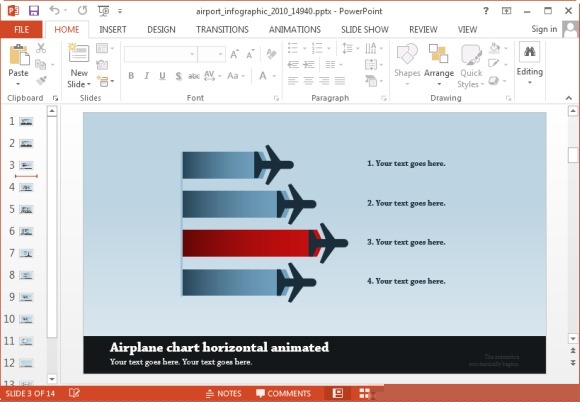Click the Undo arrow icon

click(x=54, y=11)
